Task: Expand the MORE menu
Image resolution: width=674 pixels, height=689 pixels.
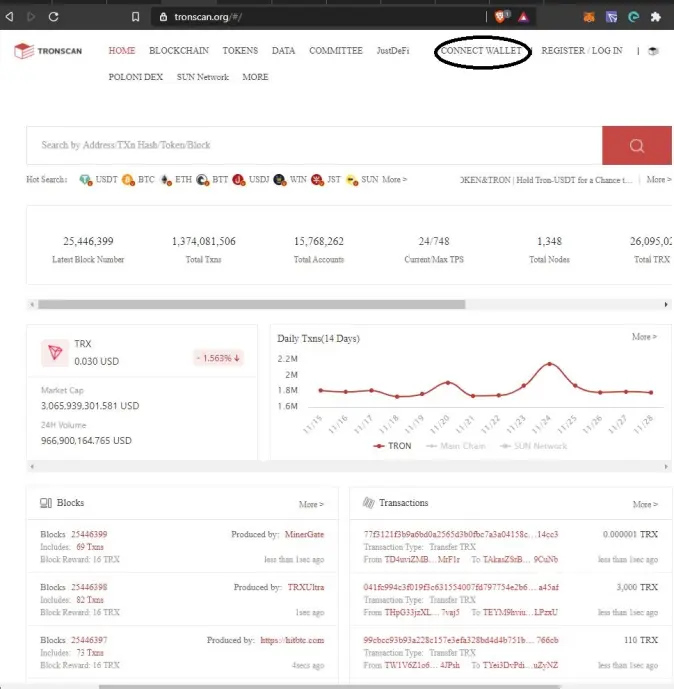Action: 255,77
